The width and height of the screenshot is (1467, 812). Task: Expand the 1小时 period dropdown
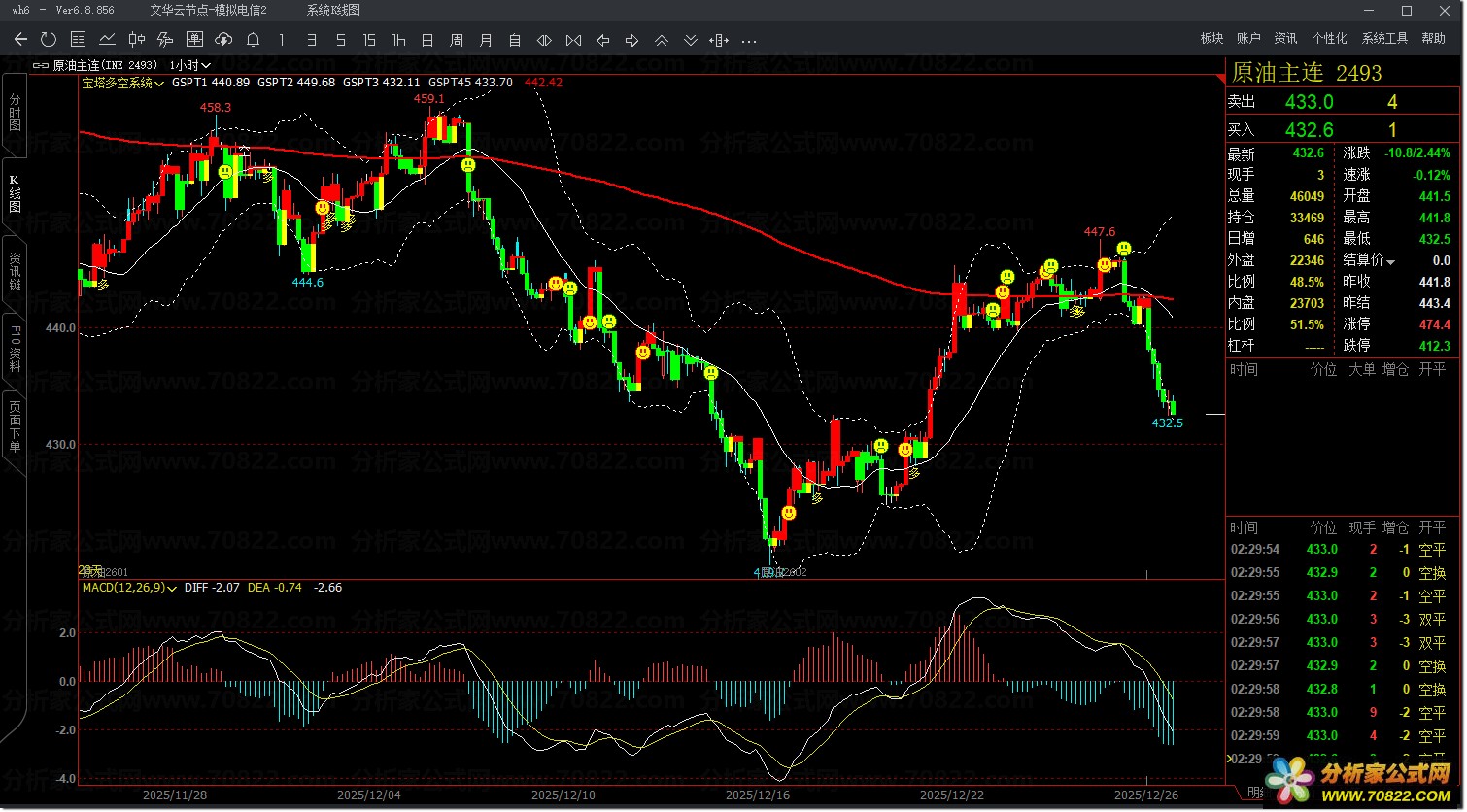[188, 65]
